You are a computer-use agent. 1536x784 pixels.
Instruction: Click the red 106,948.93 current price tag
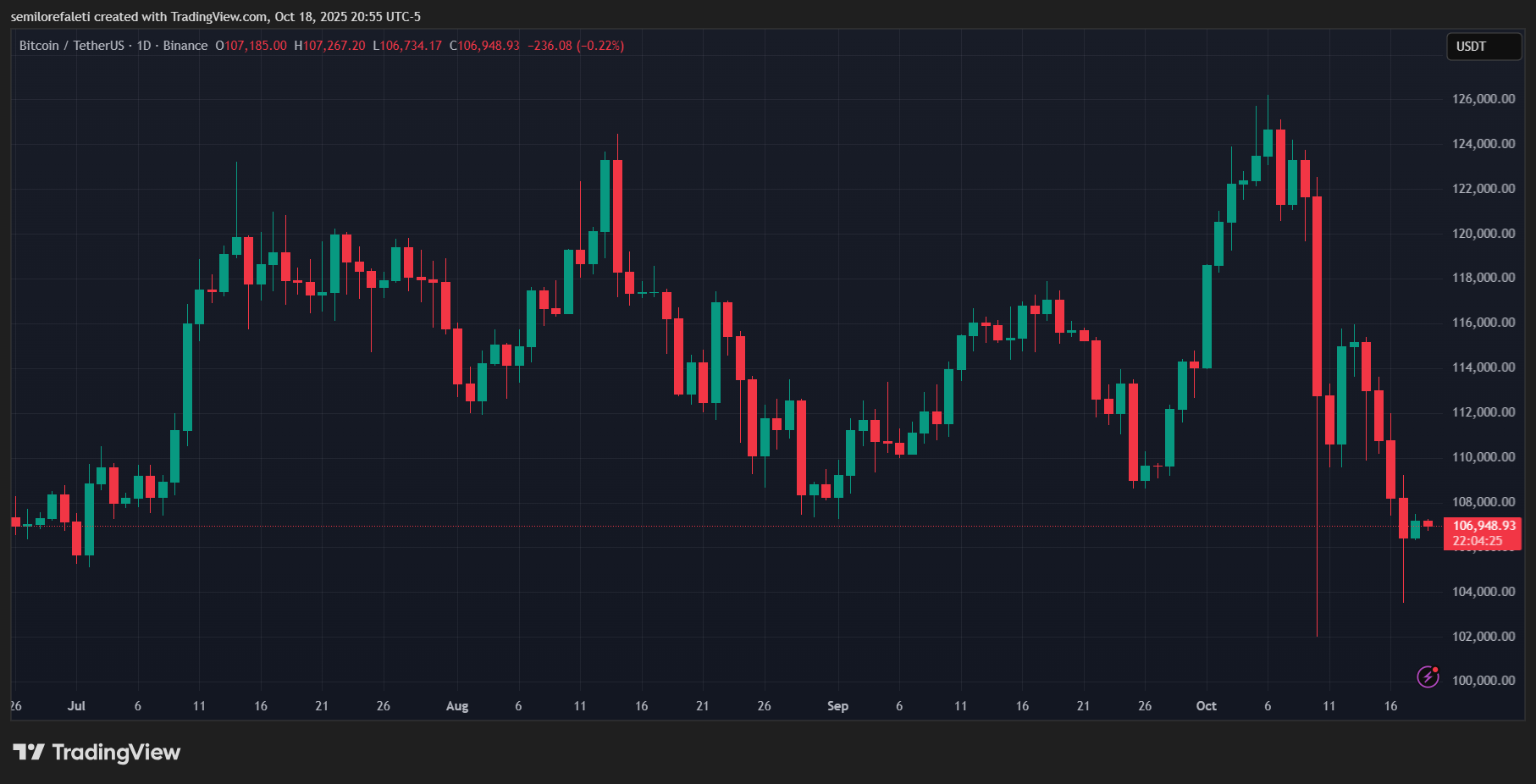1484,526
